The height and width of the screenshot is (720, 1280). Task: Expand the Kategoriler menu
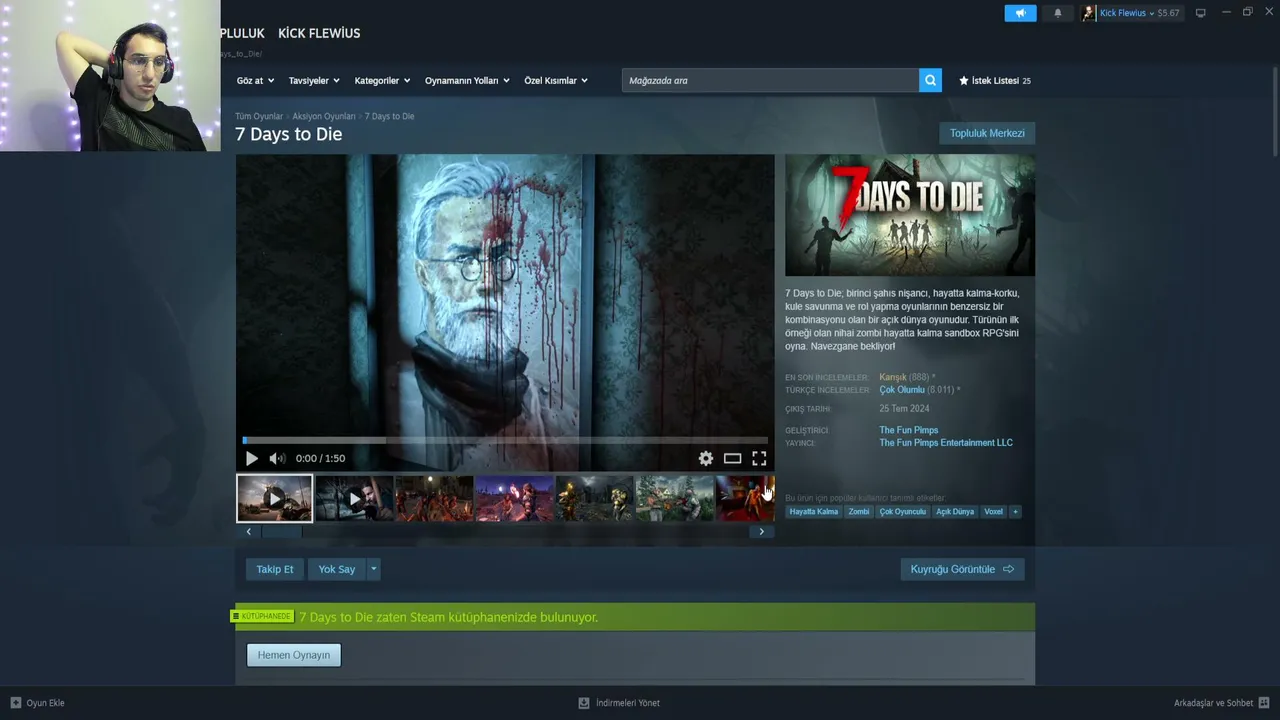tap(382, 80)
